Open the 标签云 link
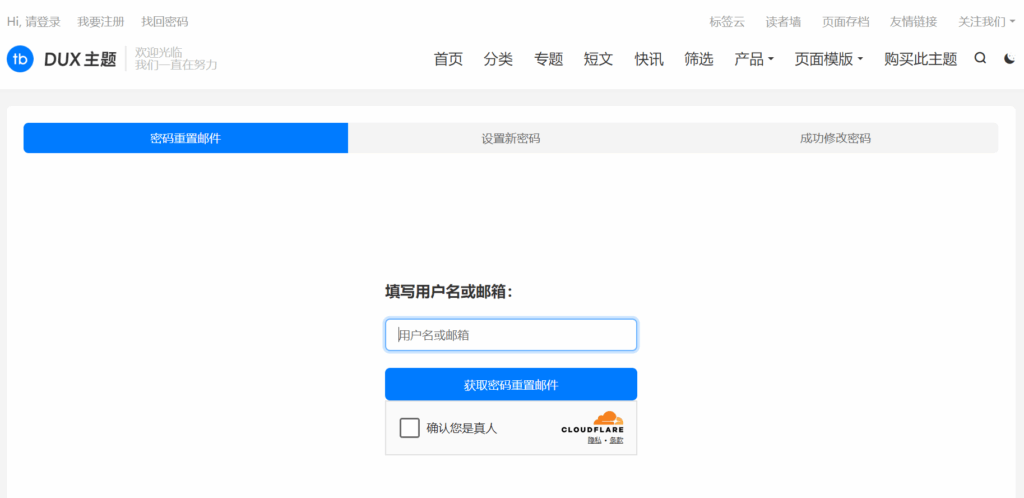 [x=727, y=21]
